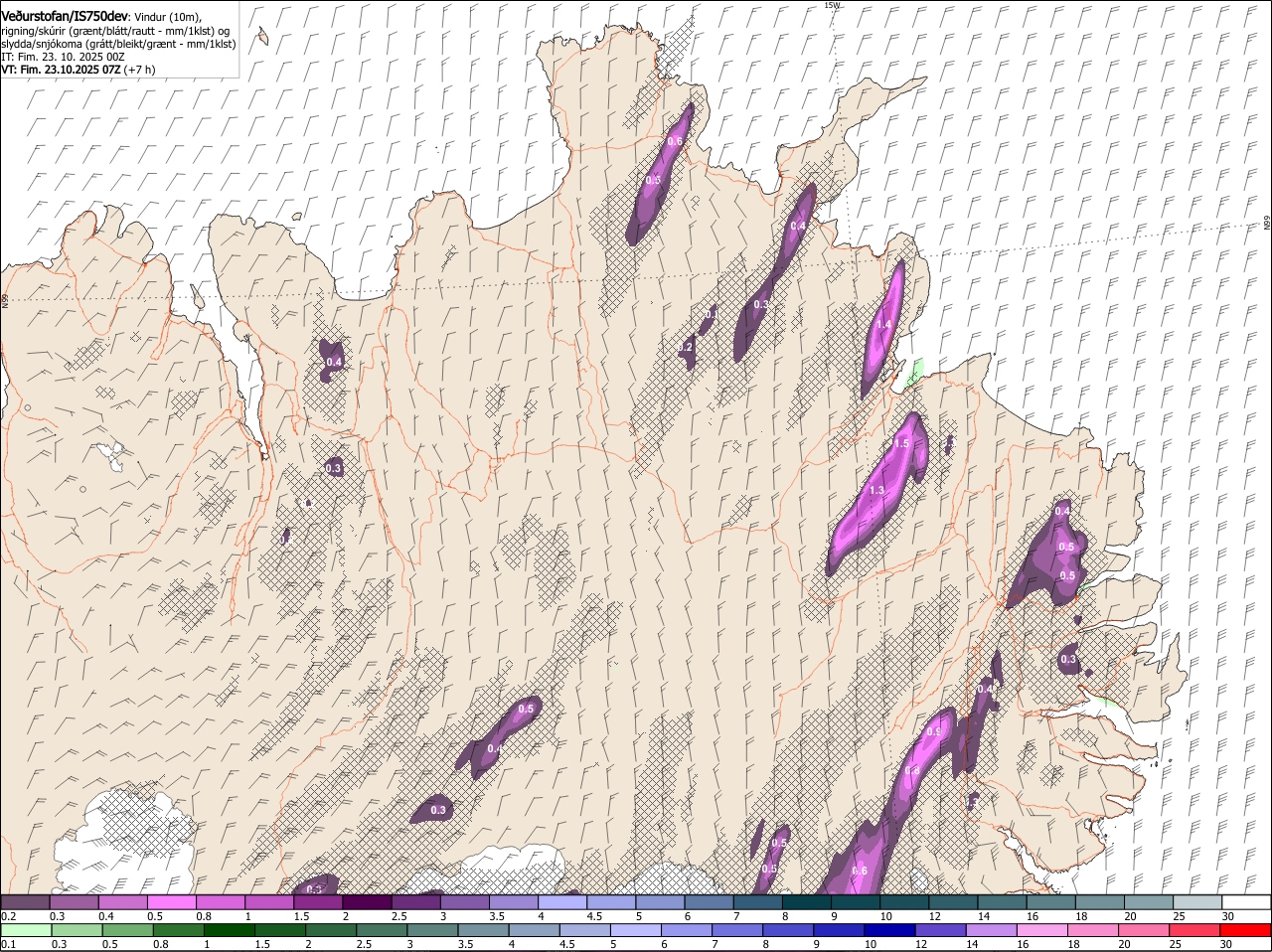
Task: Select snow legend swatch between 8 and 9
Action: coord(806,901)
